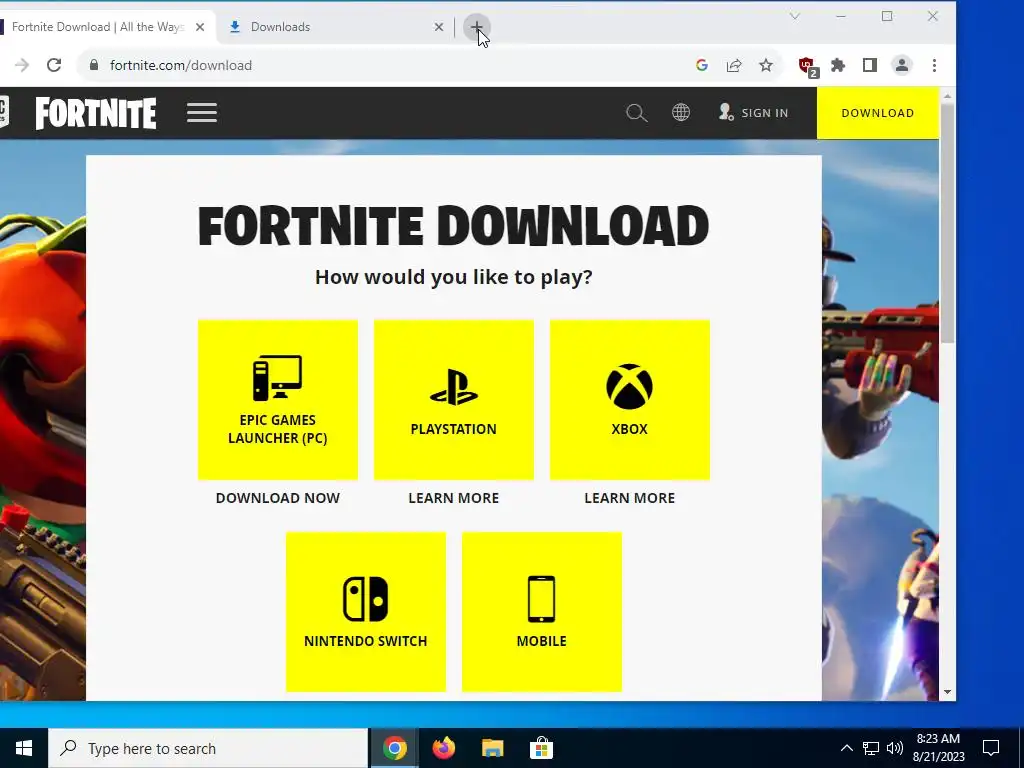
Task: Toggle the Chrome side panel
Action: click(870, 65)
